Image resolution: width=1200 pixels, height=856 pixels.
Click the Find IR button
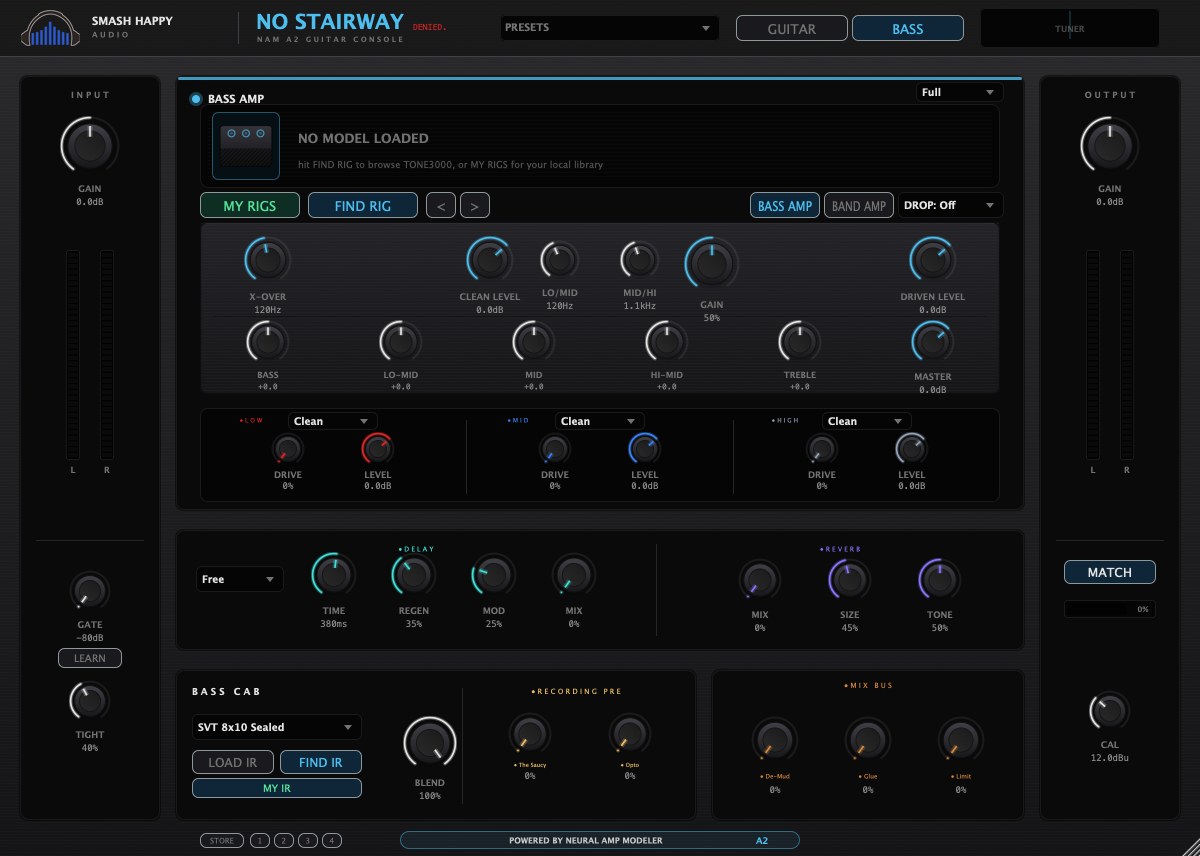[x=320, y=762]
